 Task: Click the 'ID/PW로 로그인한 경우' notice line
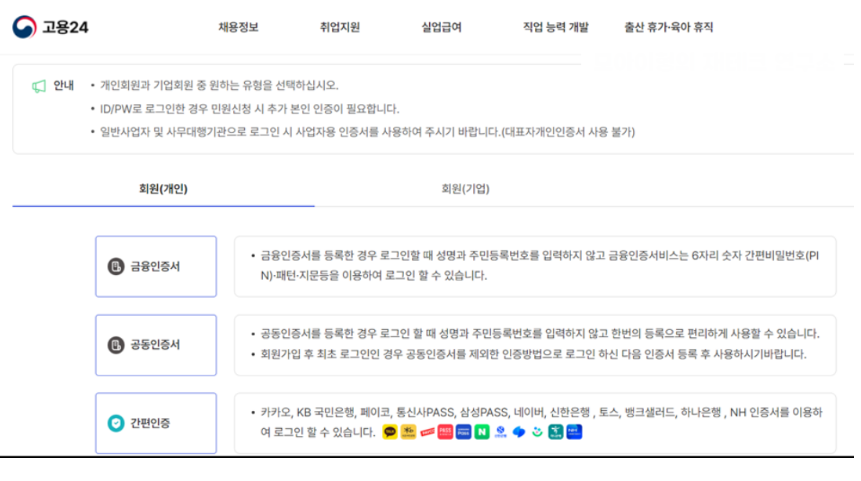(249, 109)
